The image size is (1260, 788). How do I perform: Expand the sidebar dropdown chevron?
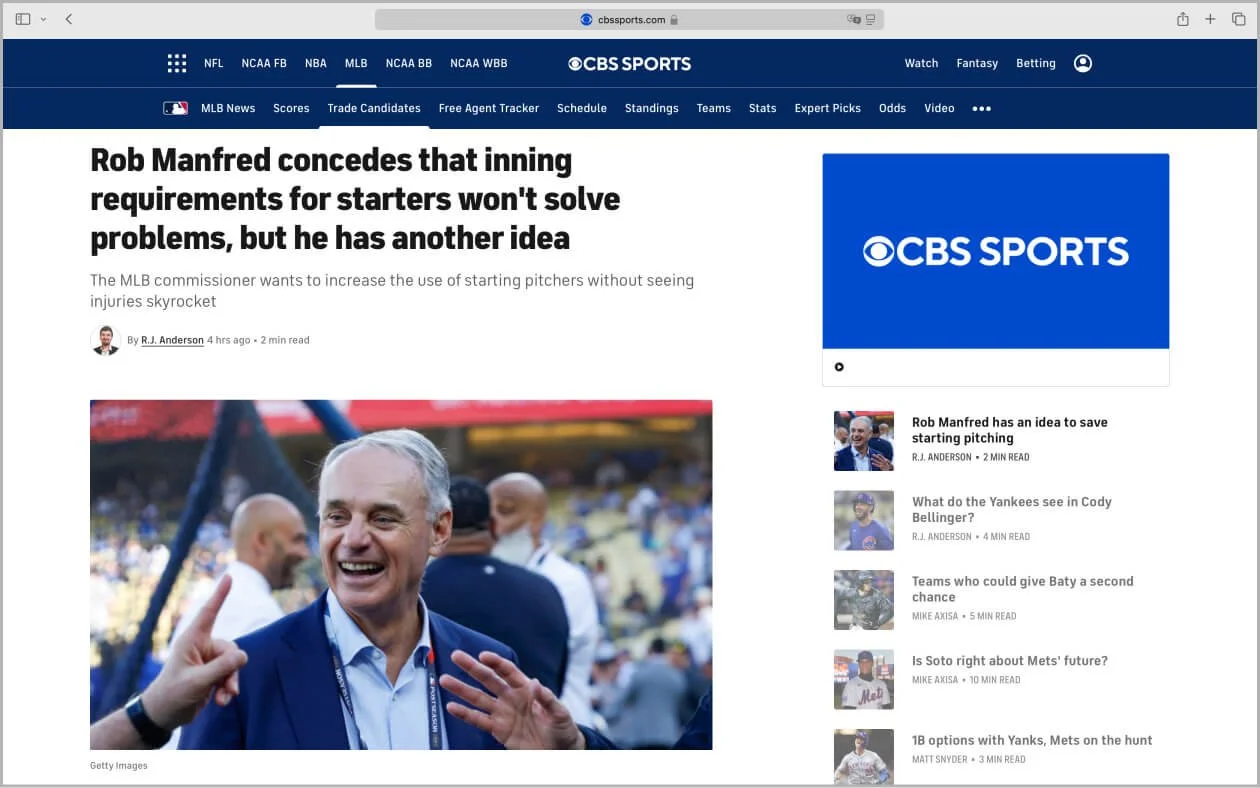pyautogui.click(x=43, y=19)
